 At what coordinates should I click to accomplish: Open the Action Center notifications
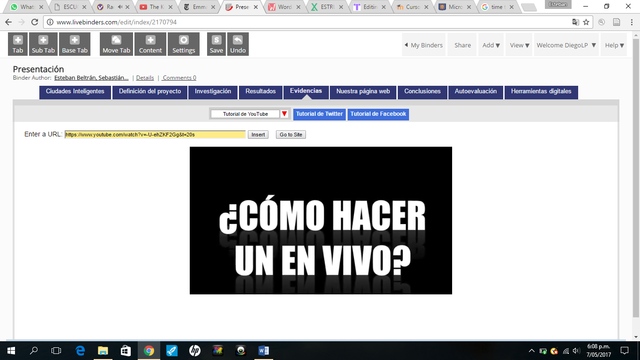624,351
